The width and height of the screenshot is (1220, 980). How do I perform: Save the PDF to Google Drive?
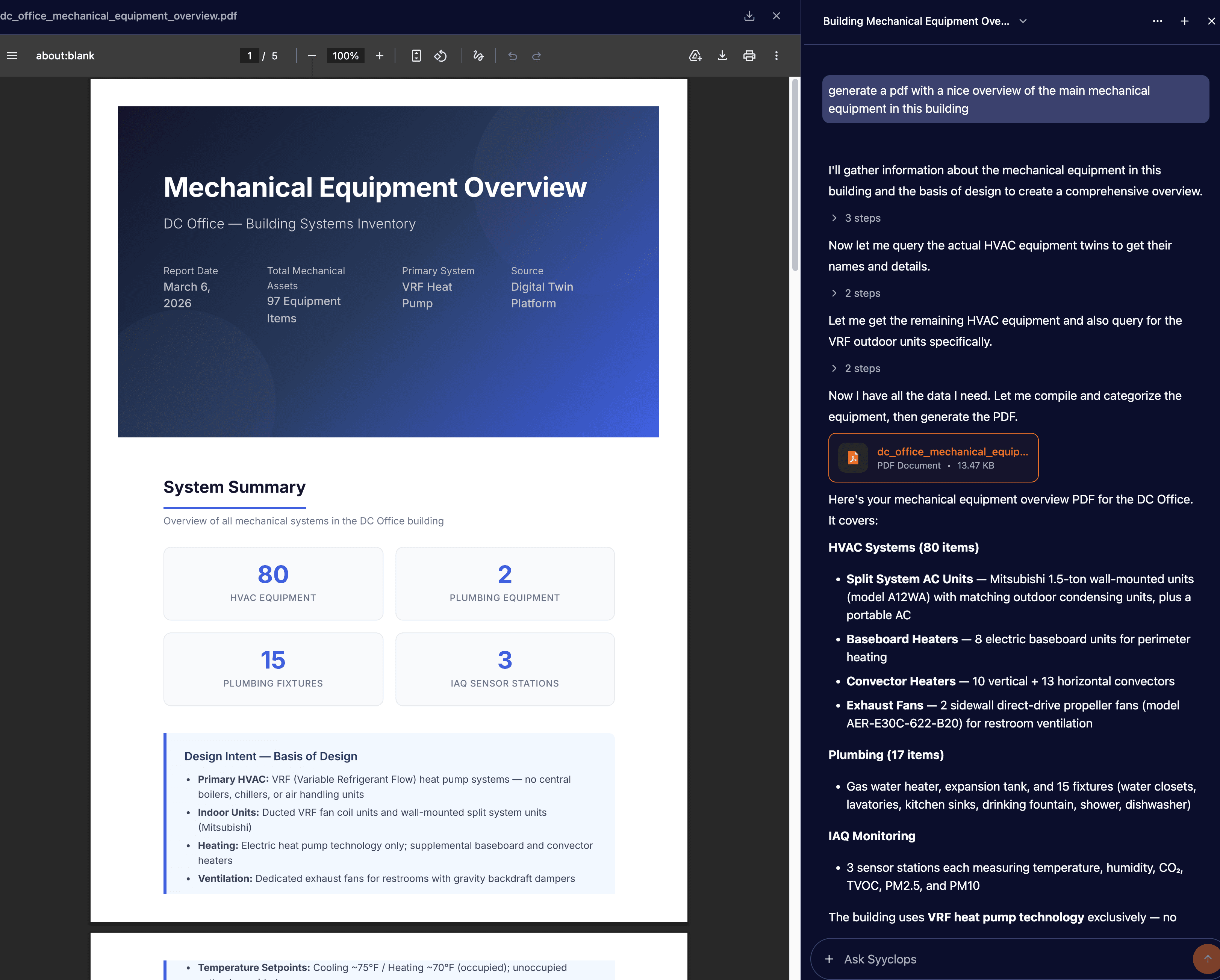coord(695,56)
